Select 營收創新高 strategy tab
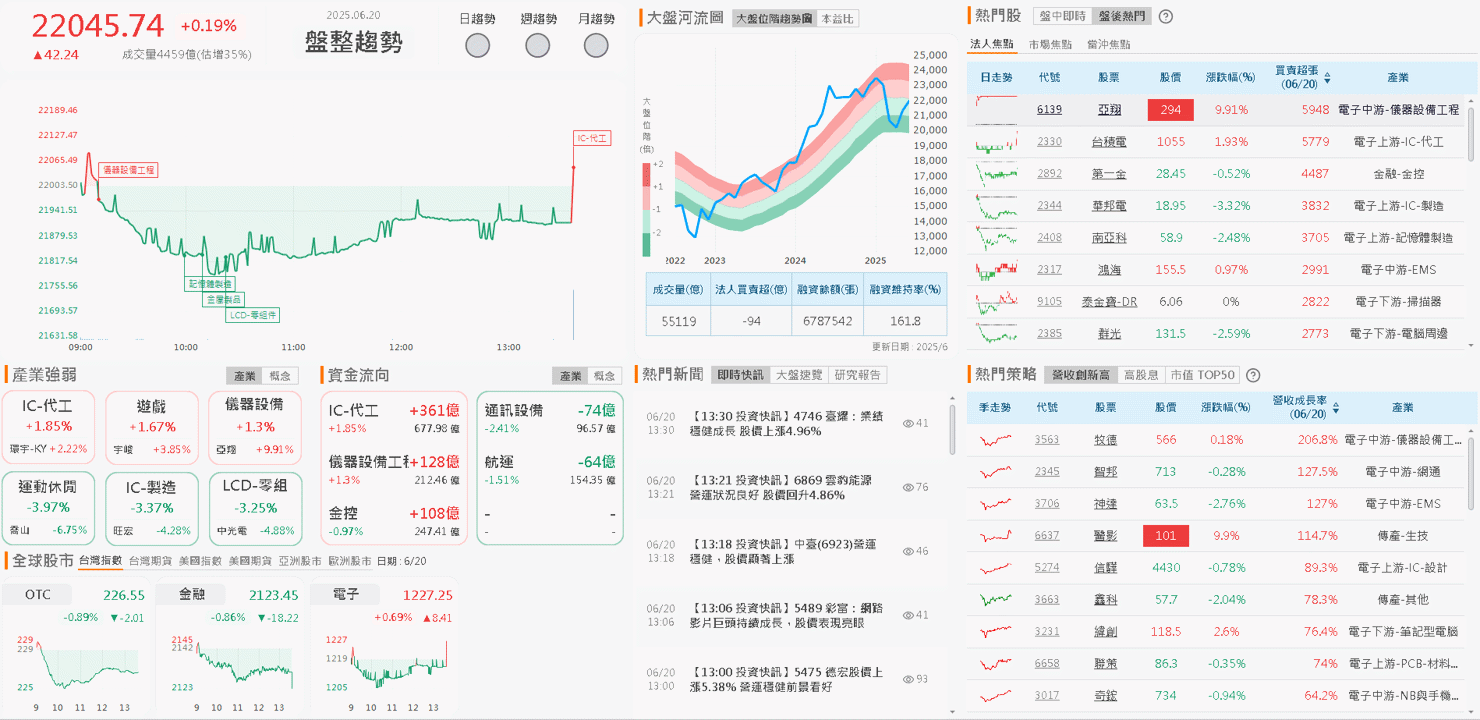The height and width of the screenshot is (720, 1480). coord(1080,375)
